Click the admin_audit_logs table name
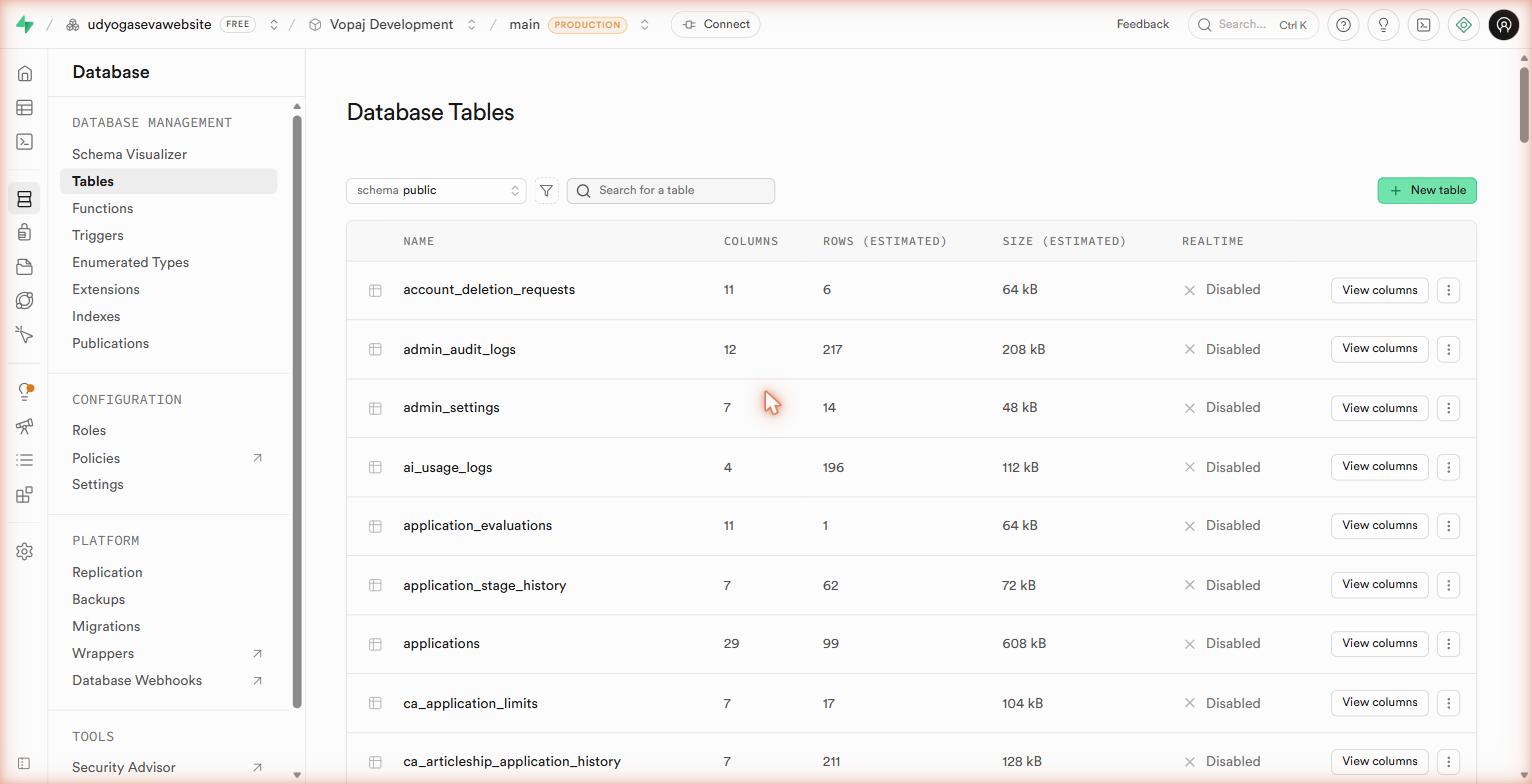This screenshot has width=1532, height=784. [x=459, y=349]
